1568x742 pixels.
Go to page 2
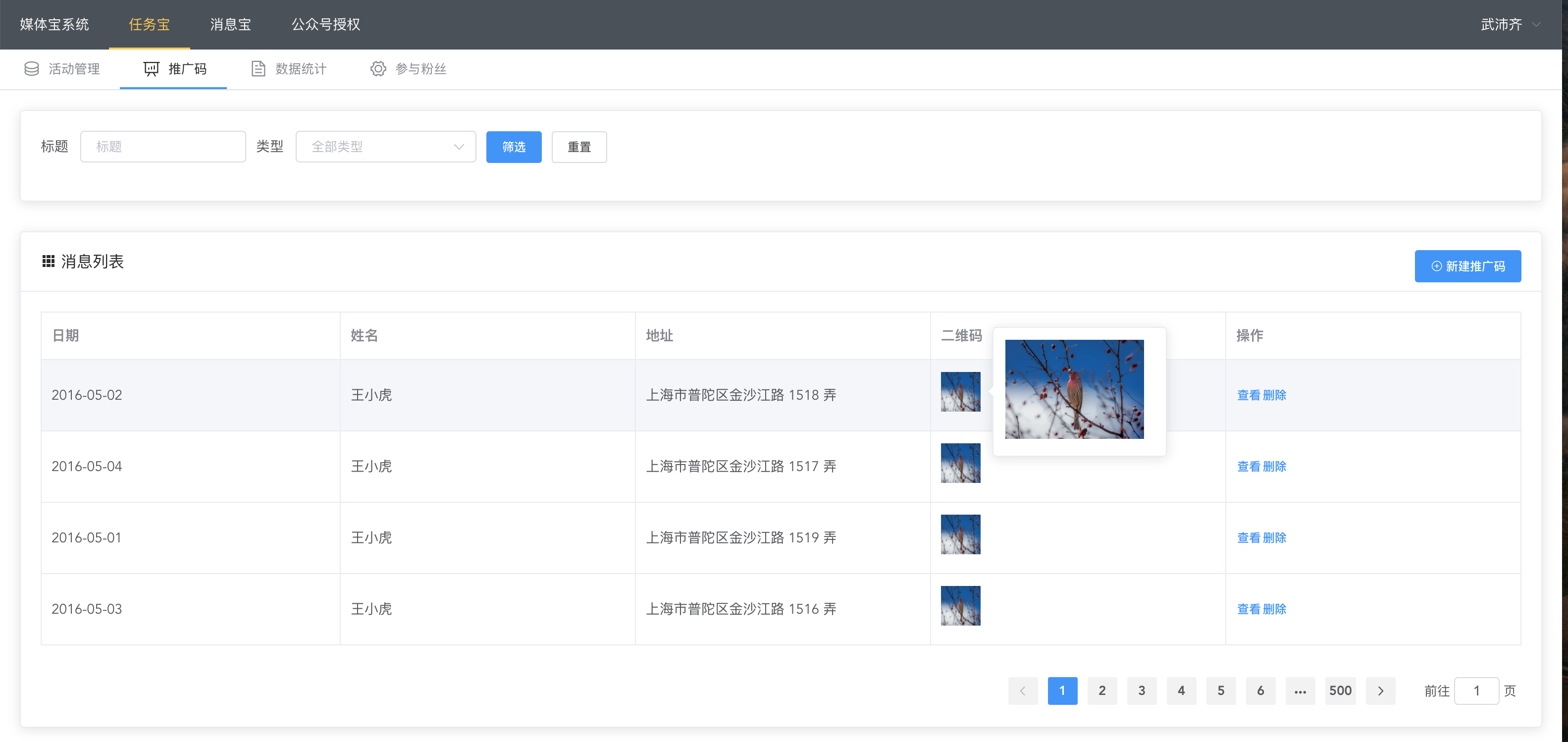point(1102,691)
